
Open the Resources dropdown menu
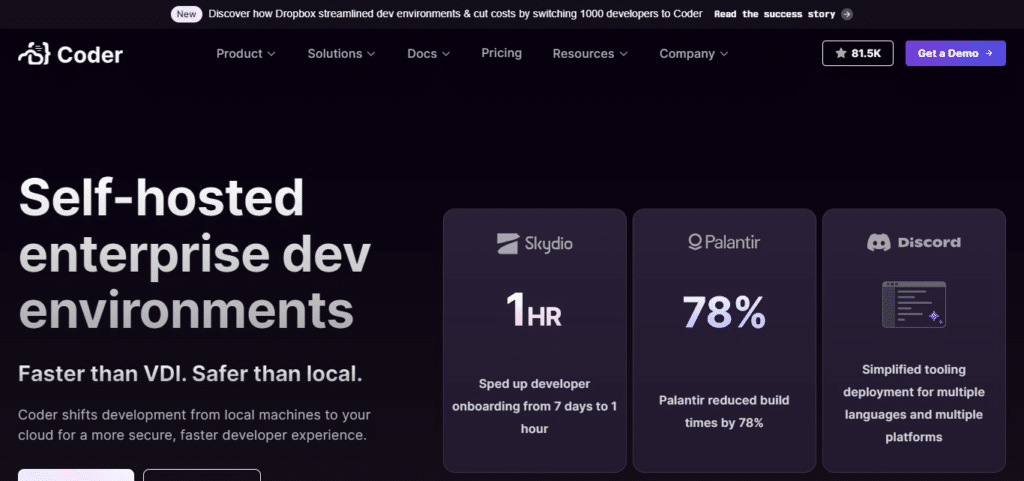[x=590, y=54]
